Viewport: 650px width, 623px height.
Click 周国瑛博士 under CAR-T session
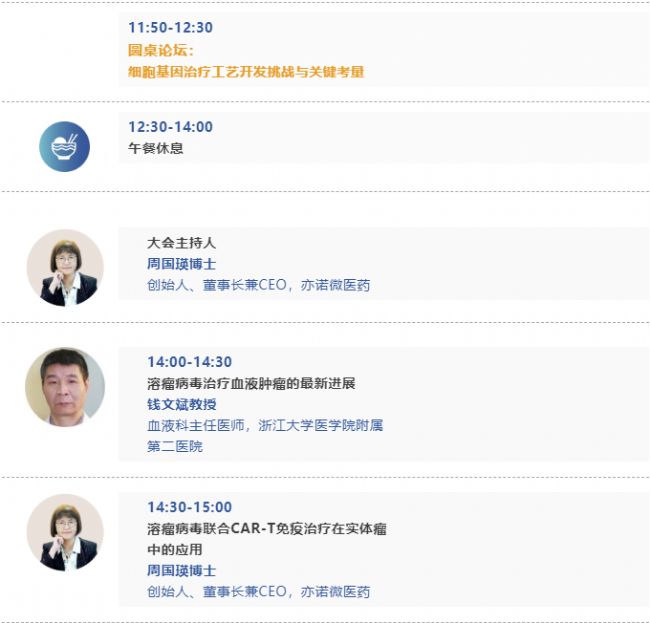point(182,571)
